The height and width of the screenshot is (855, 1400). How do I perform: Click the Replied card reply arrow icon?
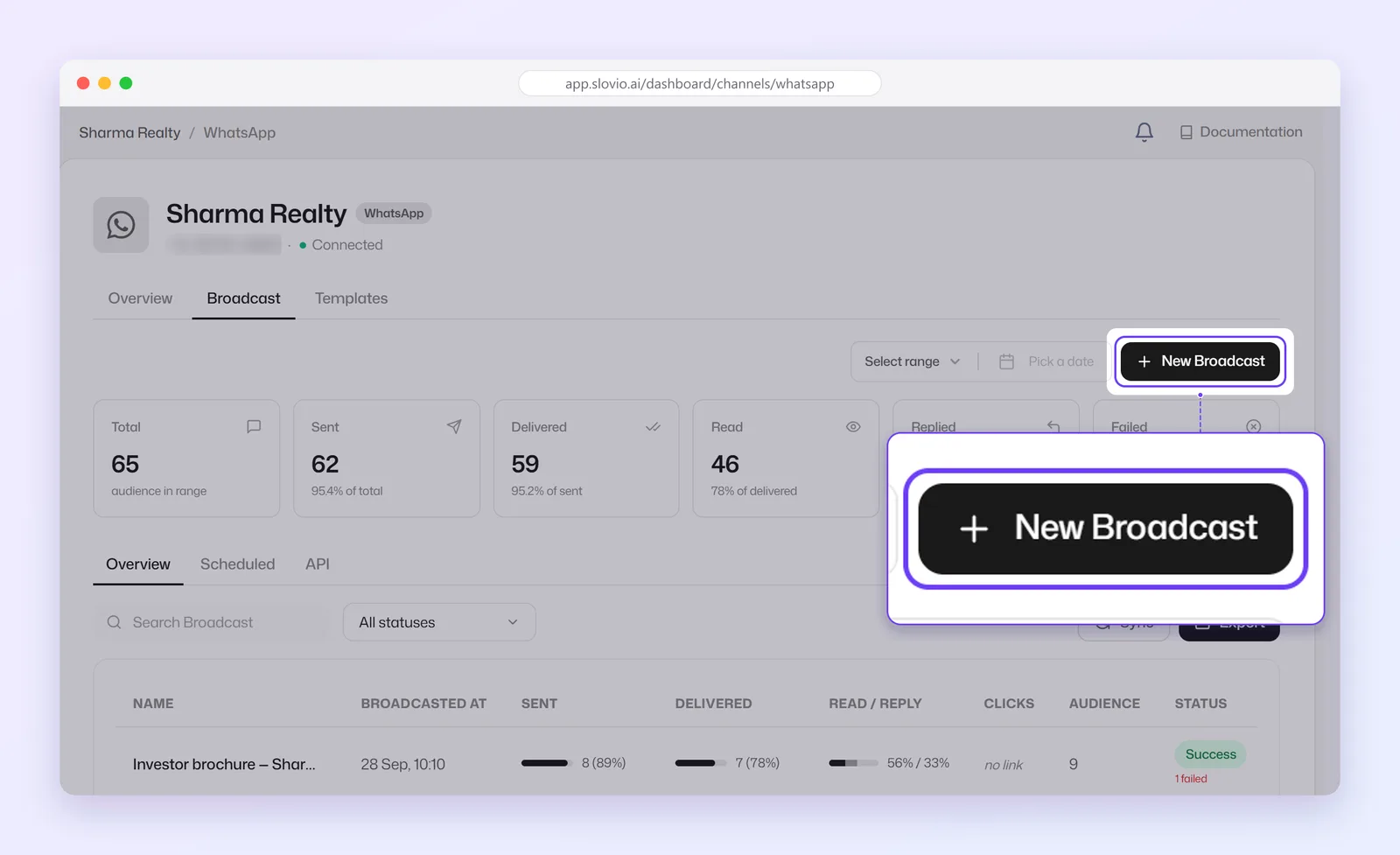1053,426
